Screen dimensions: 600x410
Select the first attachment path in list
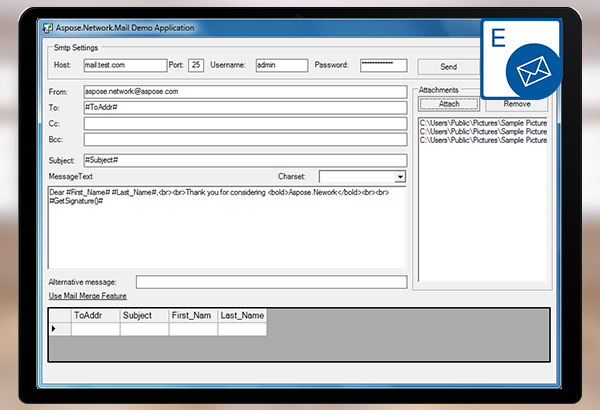pyautogui.click(x=483, y=123)
